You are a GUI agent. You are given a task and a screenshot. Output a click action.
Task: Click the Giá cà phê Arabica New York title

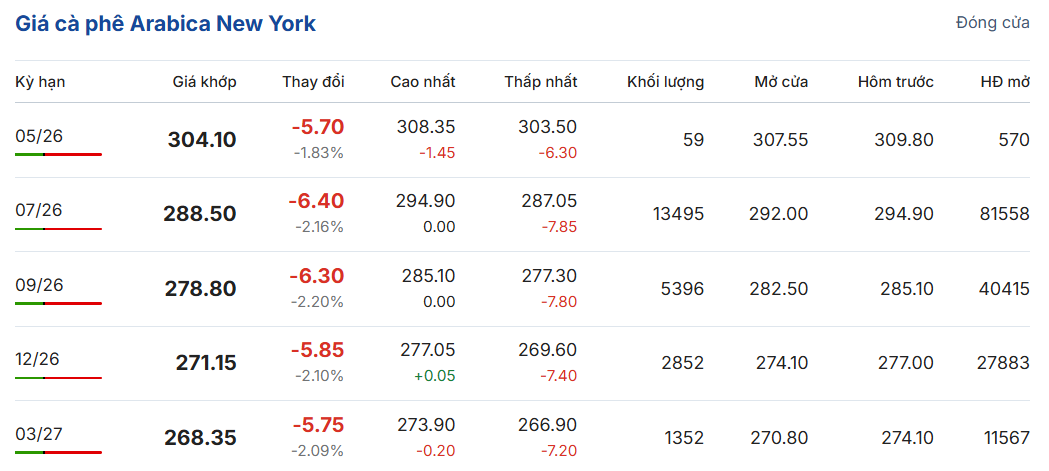click(x=165, y=24)
